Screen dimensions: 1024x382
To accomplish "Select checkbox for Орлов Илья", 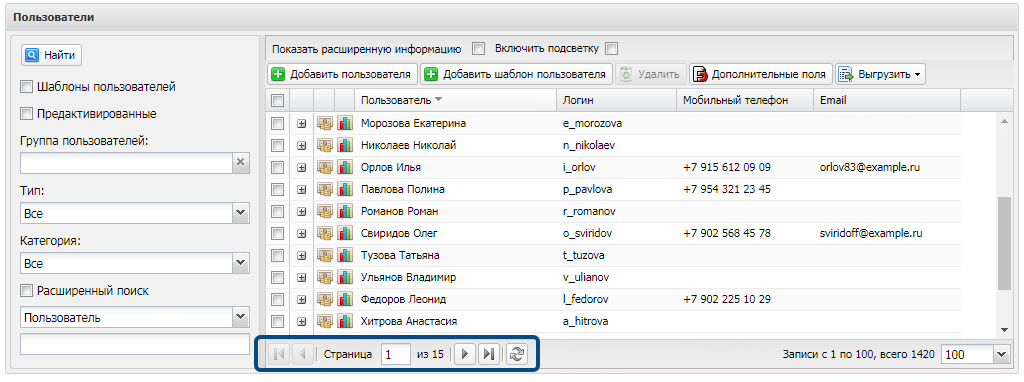I will [x=277, y=167].
